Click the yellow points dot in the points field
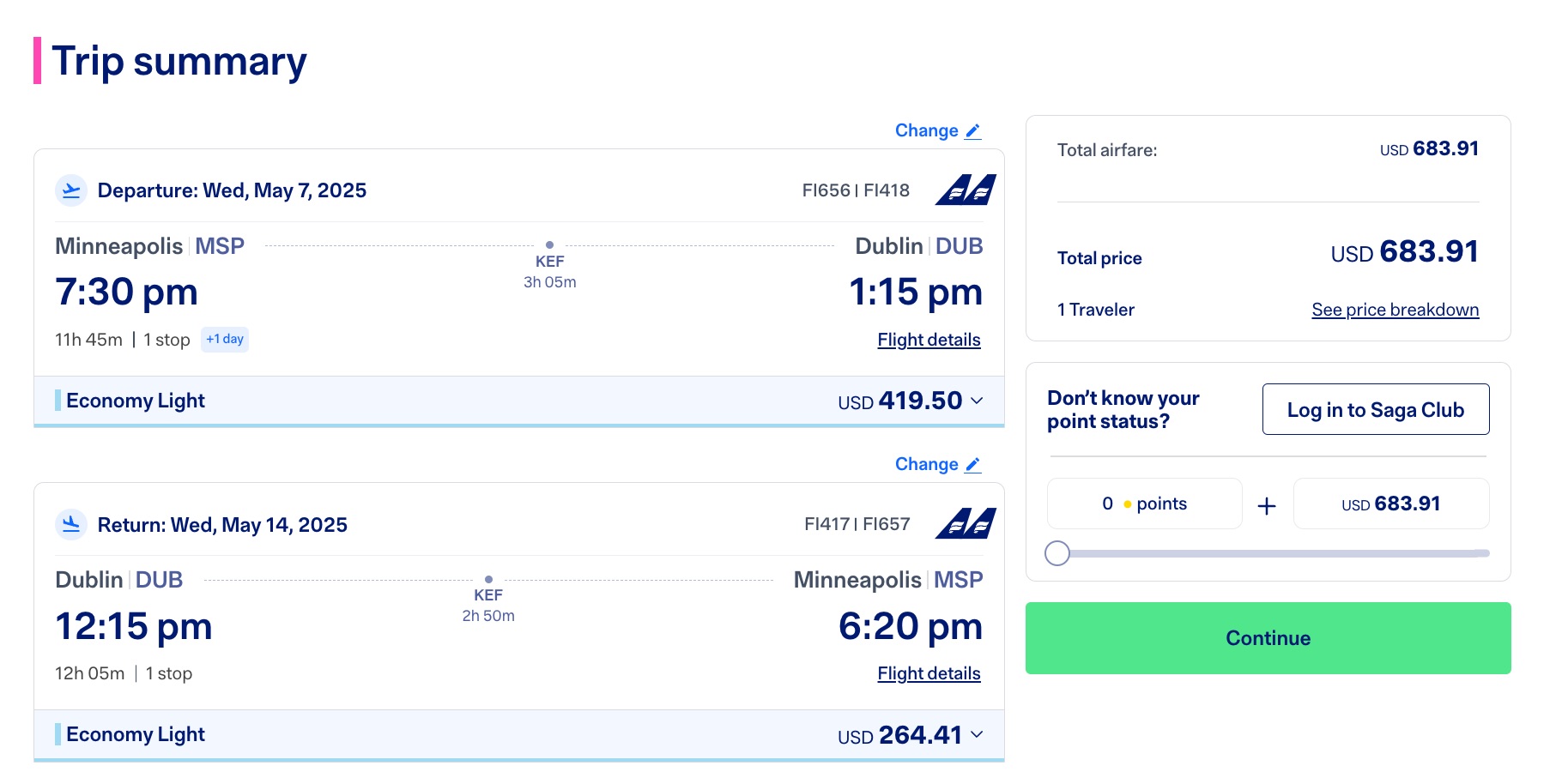 coord(1127,504)
